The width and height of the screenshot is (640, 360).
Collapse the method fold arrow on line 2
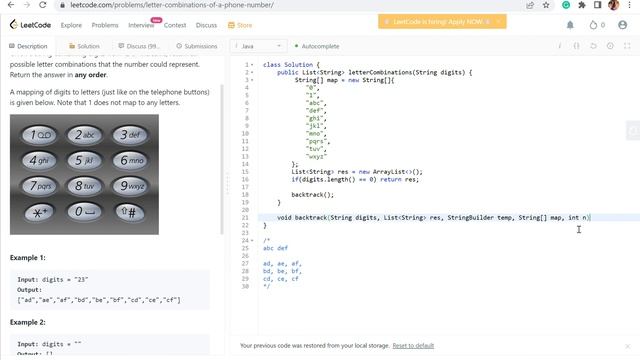click(252, 73)
